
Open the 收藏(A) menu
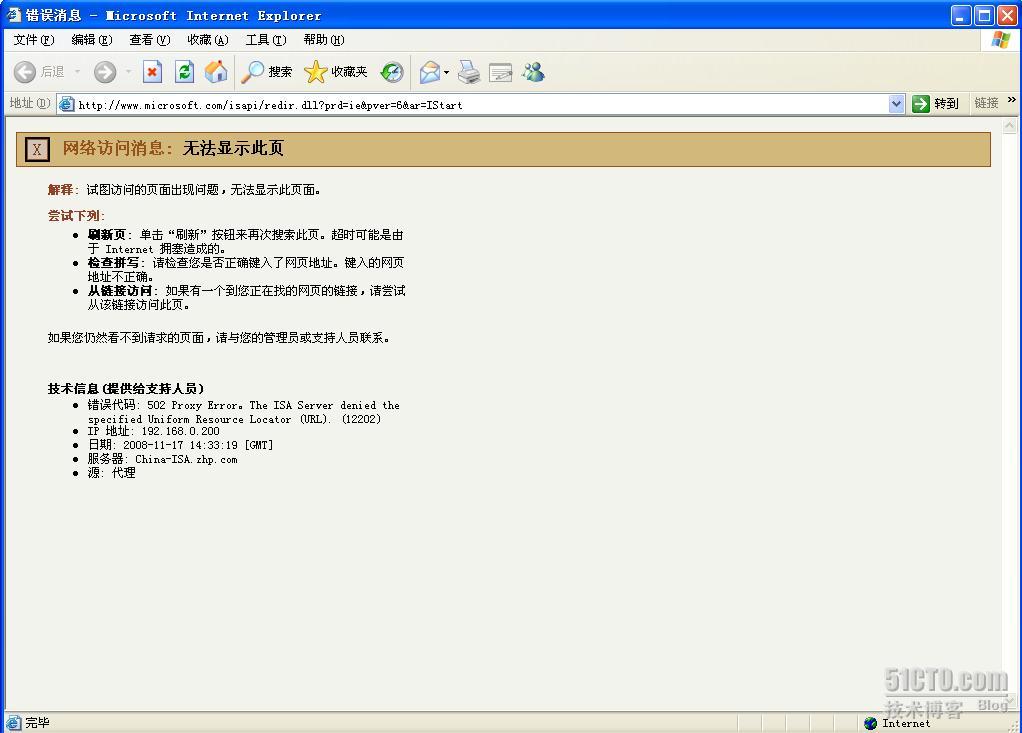[207, 40]
